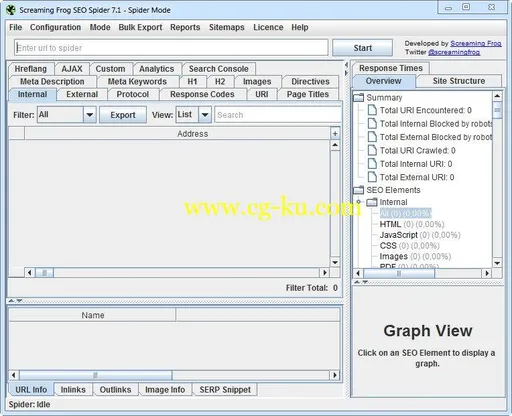
Task: Click the Name column header
Action: pos(92,315)
